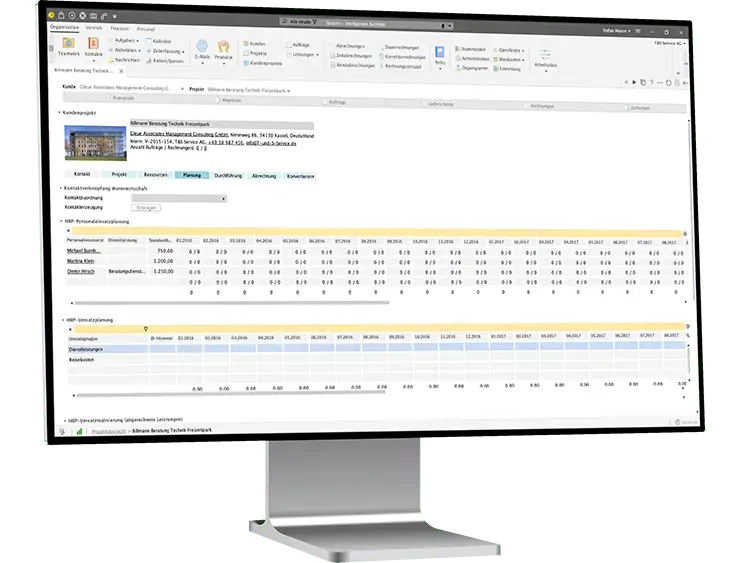Click the microphone icon in search bar

point(443,26)
